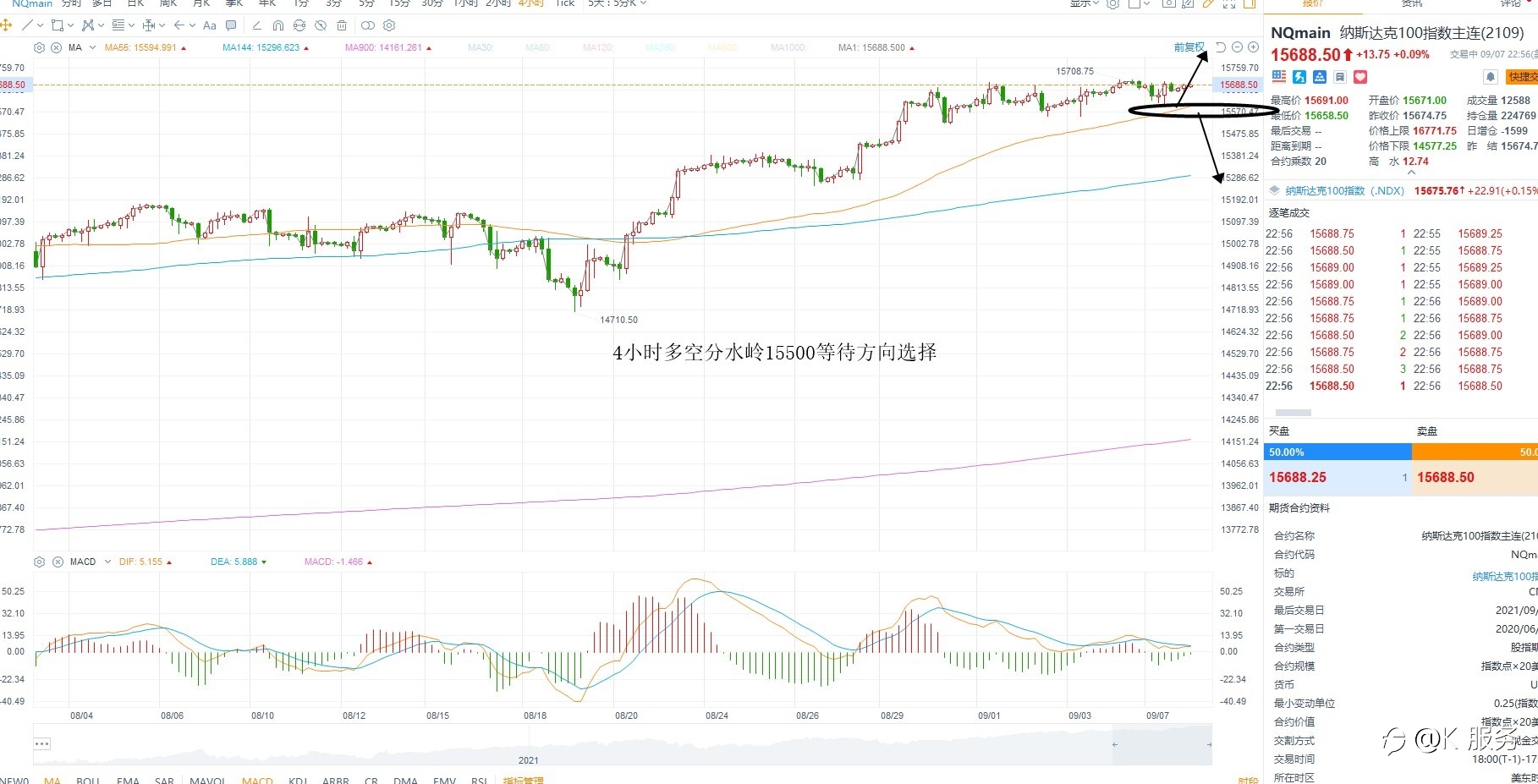Image resolution: width=1538 pixels, height=784 pixels.
Task: Open the three-dots navigator menu
Action: click(42, 744)
